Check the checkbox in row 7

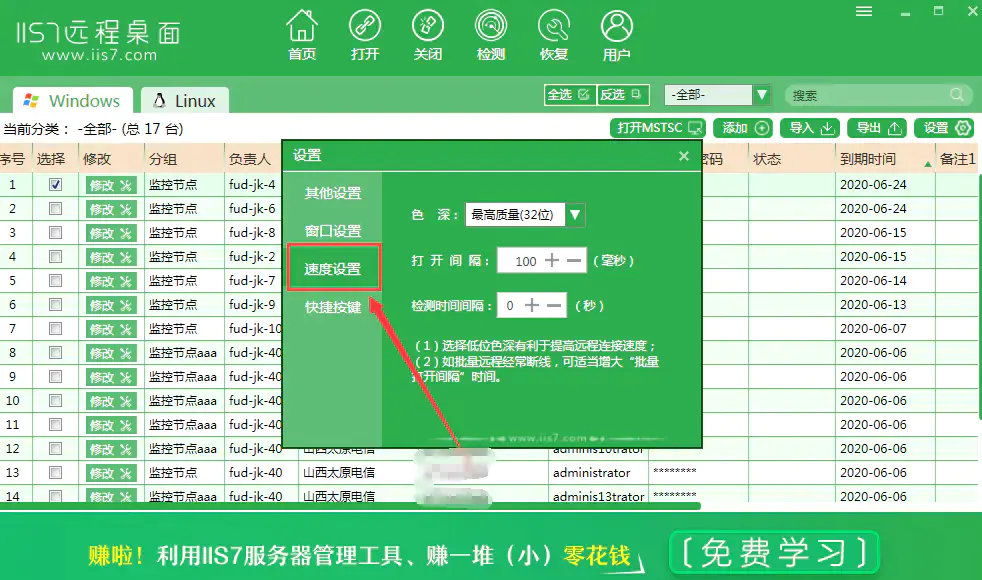(x=56, y=328)
